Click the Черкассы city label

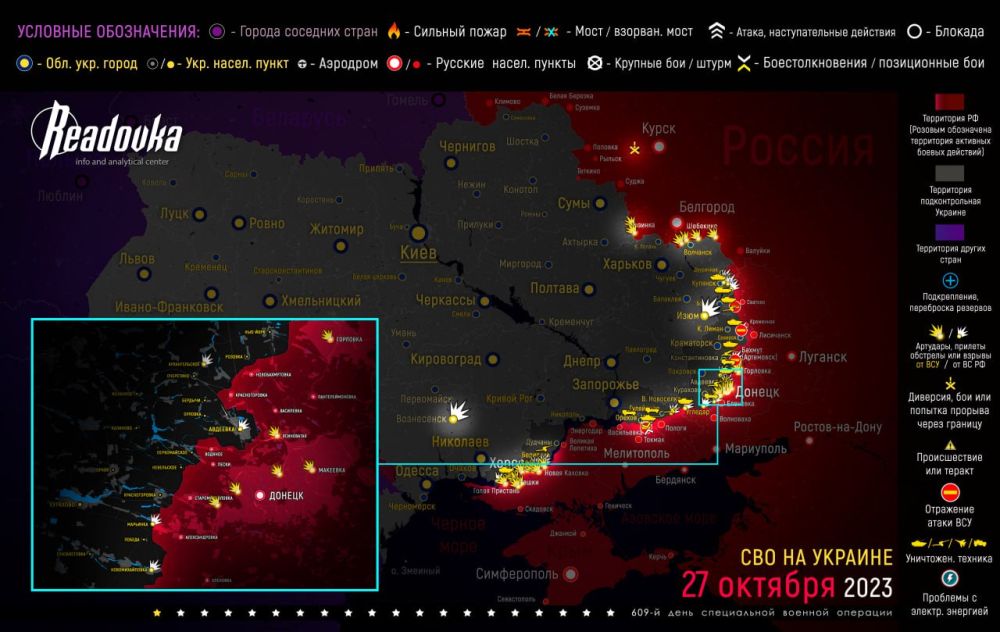445,300
